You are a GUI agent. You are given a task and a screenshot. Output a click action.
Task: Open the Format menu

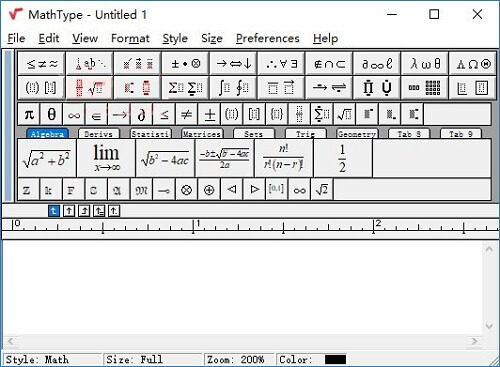pos(130,38)
